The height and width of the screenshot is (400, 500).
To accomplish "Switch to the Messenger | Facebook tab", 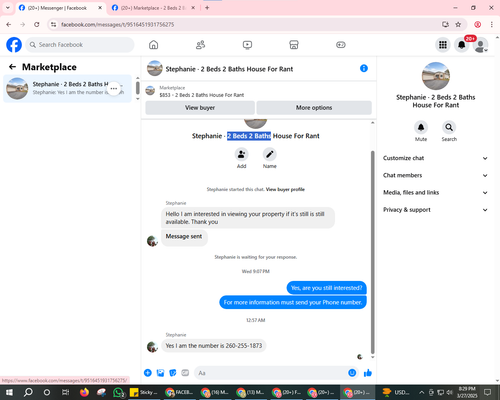I will pyautogui.click(x=60, y=8).
